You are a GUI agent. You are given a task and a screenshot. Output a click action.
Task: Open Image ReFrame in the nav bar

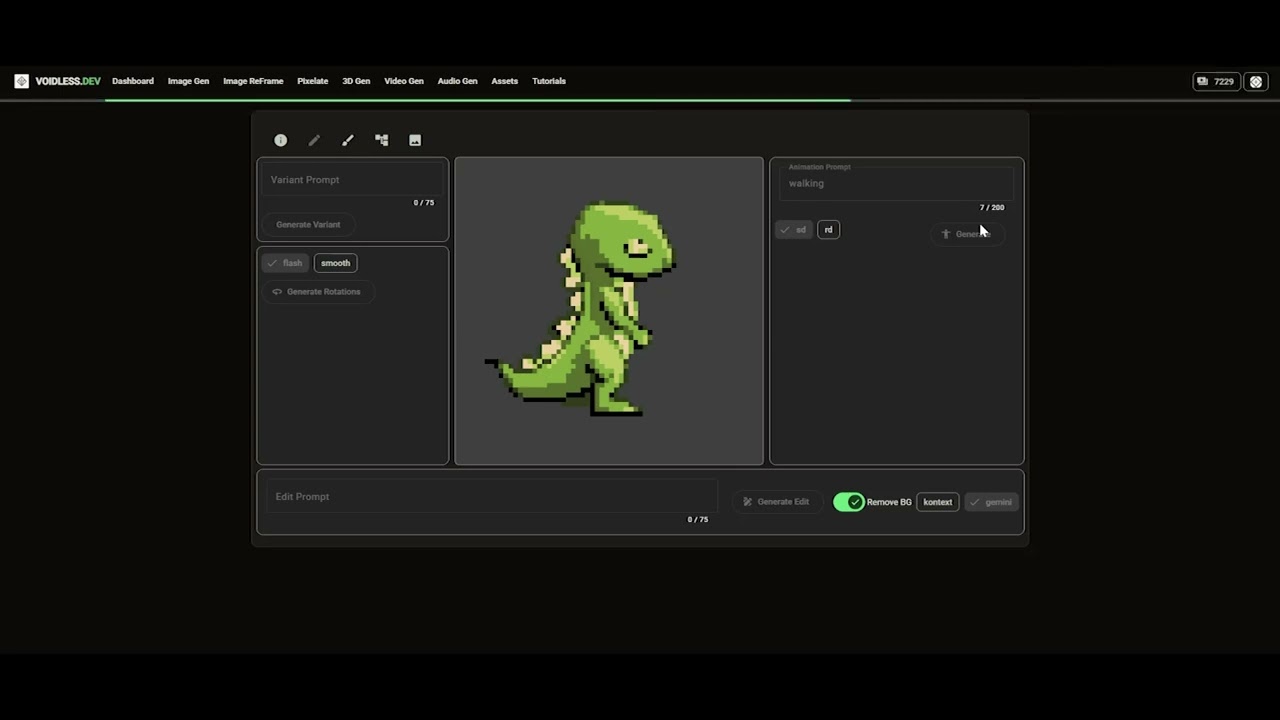tap(253, 81)
